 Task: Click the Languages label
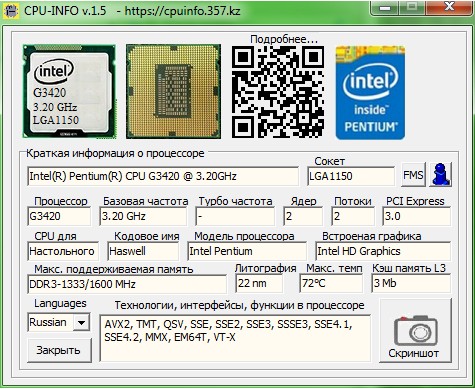[x=60, y=303]
